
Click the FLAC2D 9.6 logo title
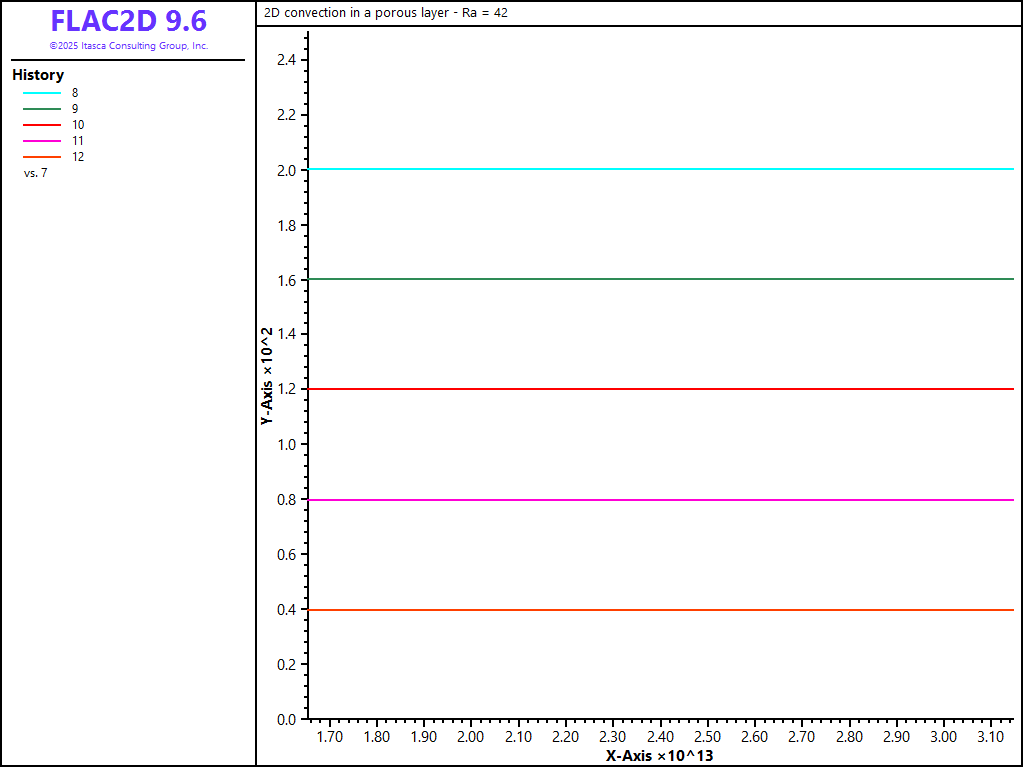pos(128,21)
